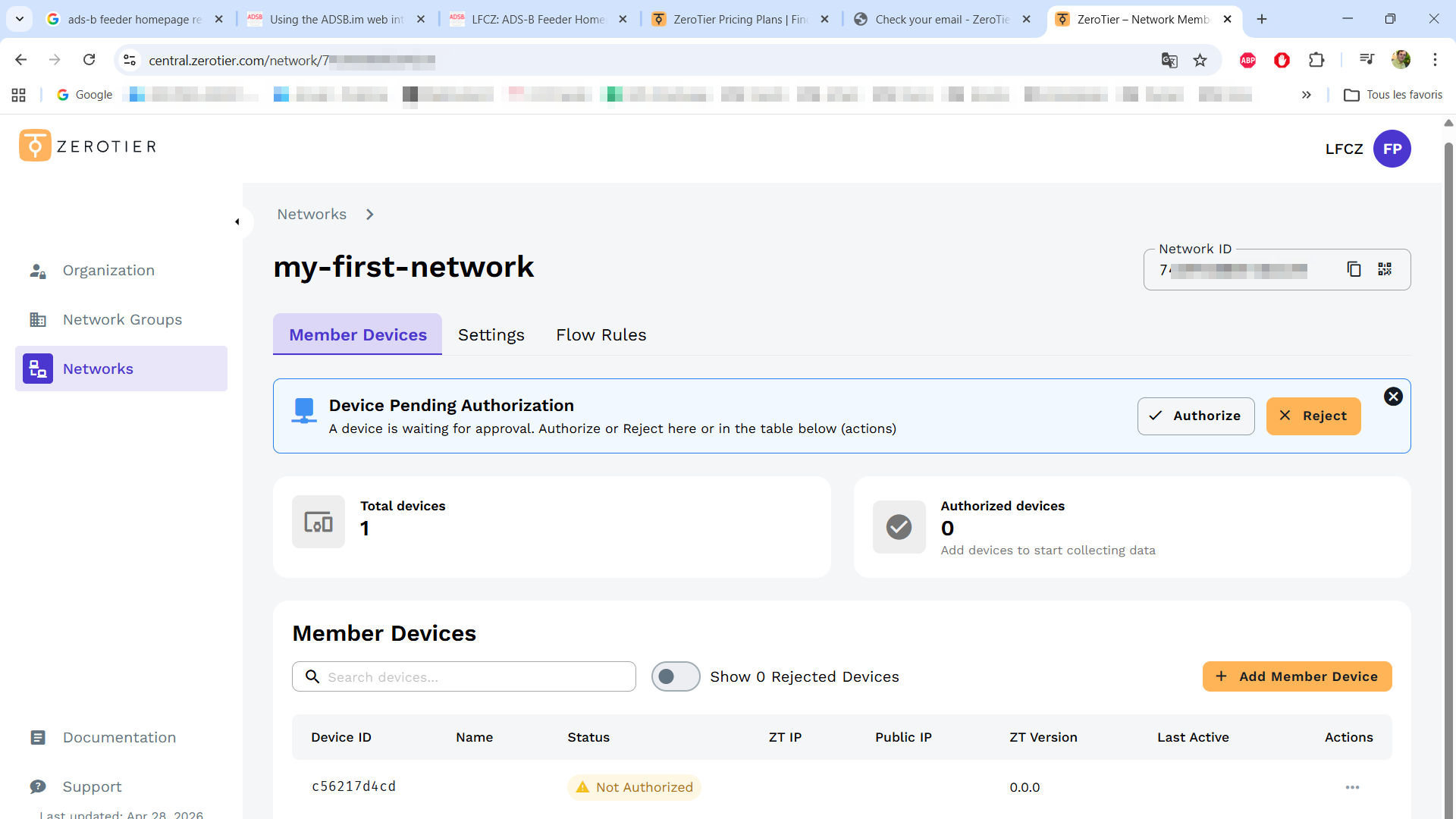Open the apps grid in bookmarks bar
This screenshot has height=819, width=1456.
pyautogui.click(x=19, y=95)
